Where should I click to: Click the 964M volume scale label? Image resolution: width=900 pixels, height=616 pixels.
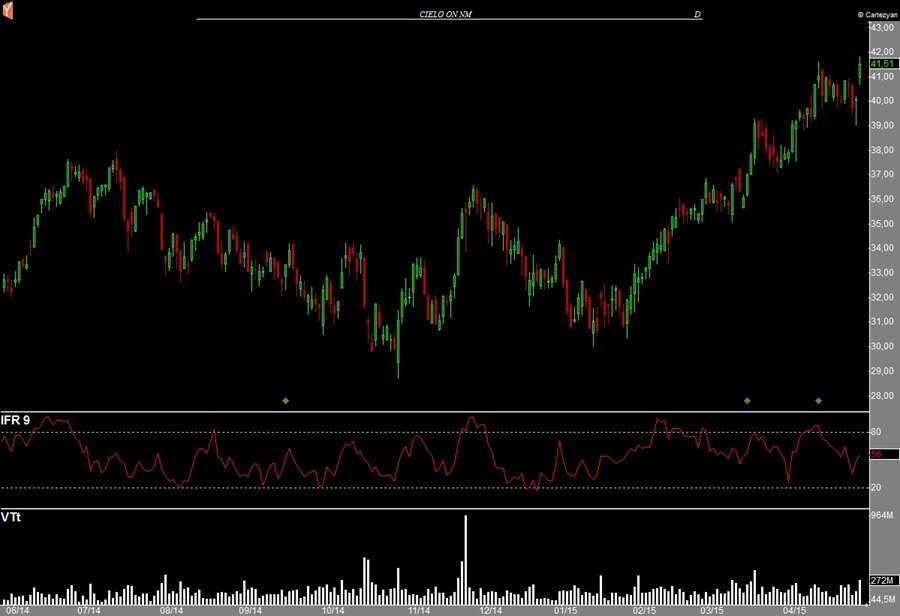point(881,516)
